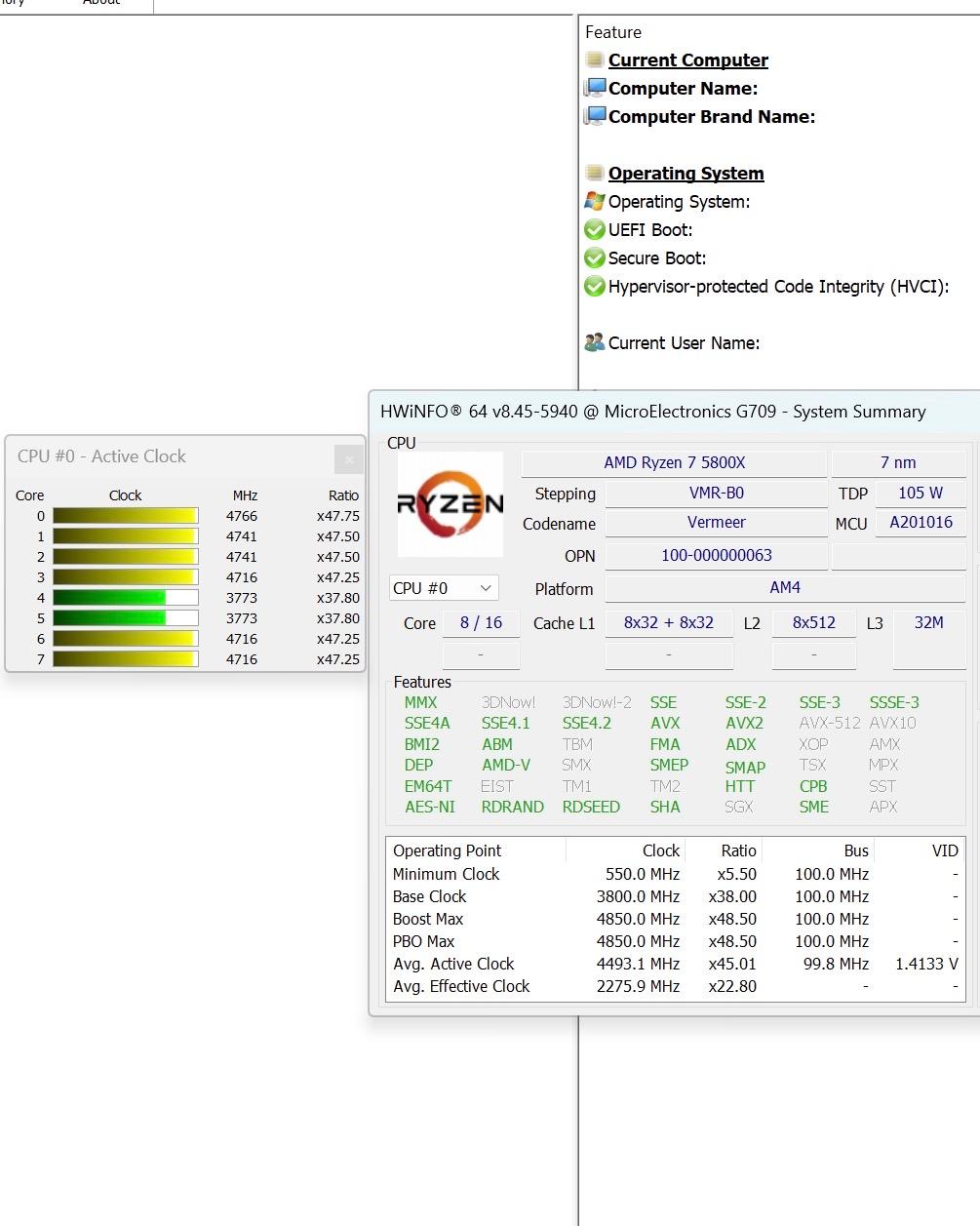This screenshot has width=980, height=1226.
Task: Click the Boost Max row
Action: point(675,919)
